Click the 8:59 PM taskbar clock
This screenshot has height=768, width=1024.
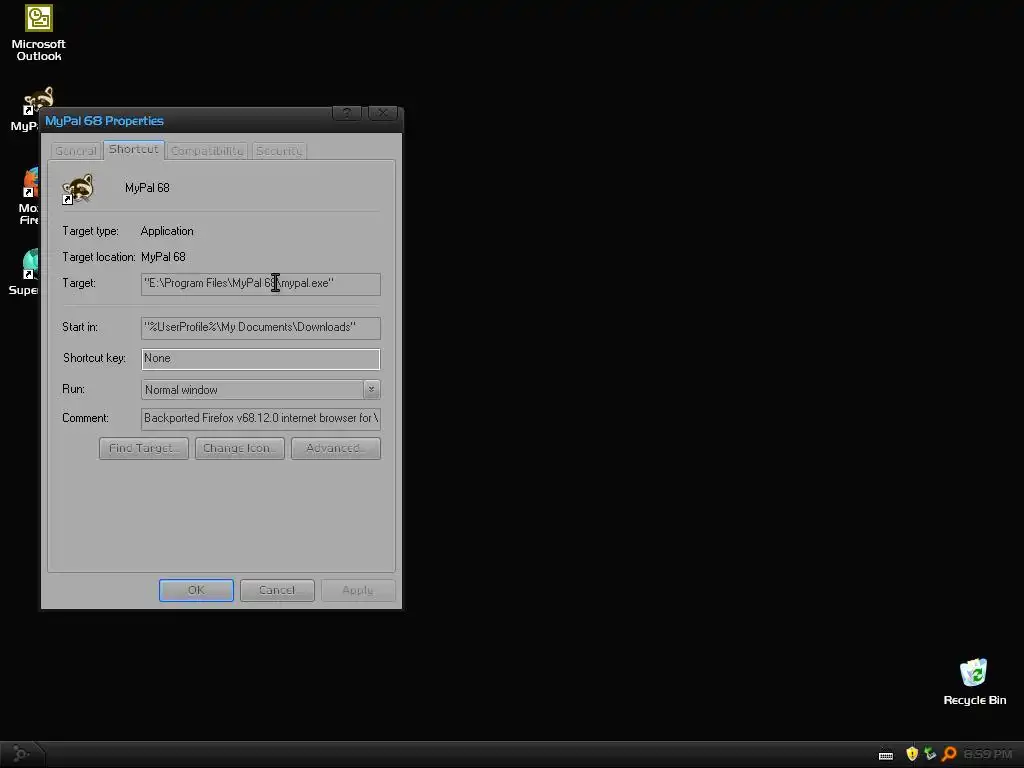coord(987,754)
